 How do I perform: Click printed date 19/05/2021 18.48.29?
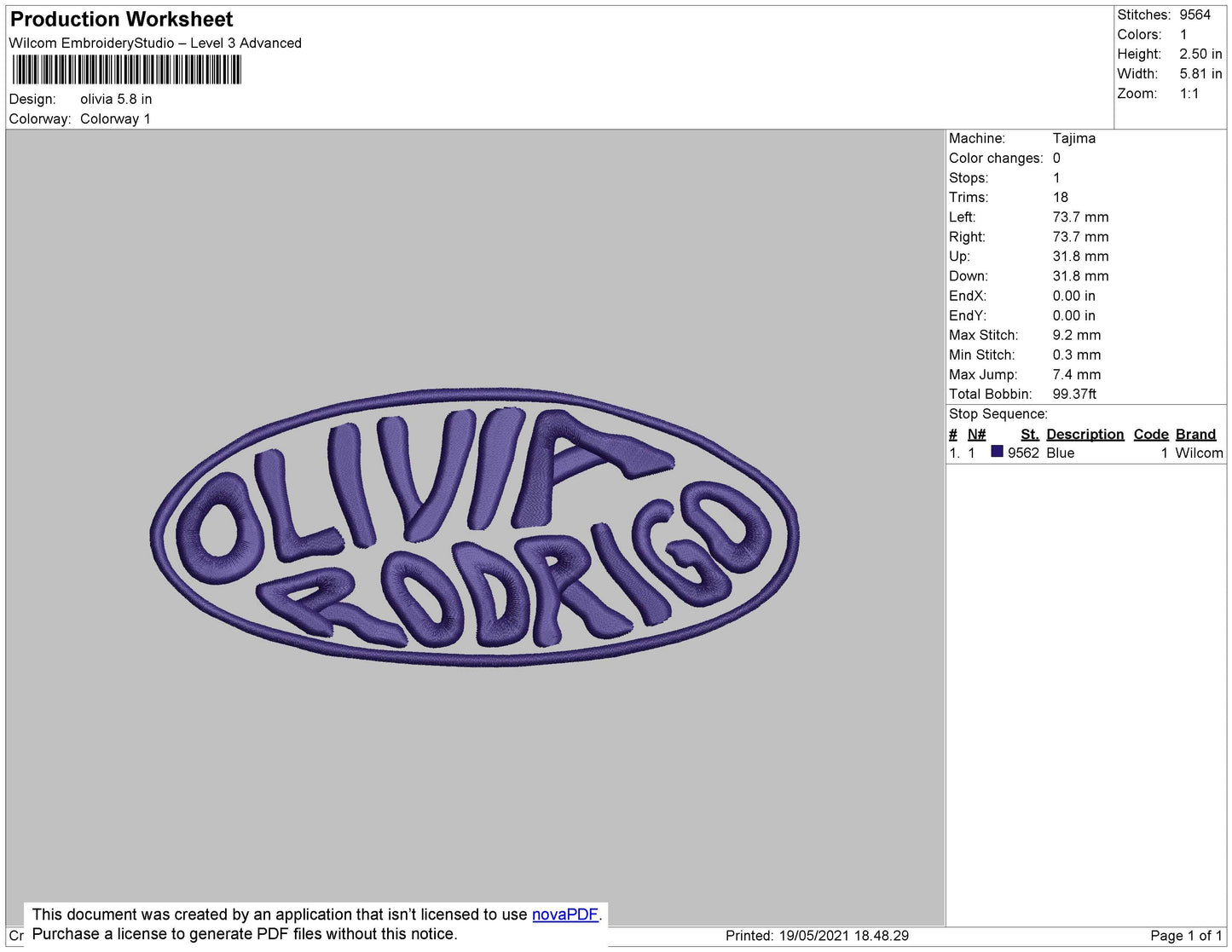click(844, 935)
